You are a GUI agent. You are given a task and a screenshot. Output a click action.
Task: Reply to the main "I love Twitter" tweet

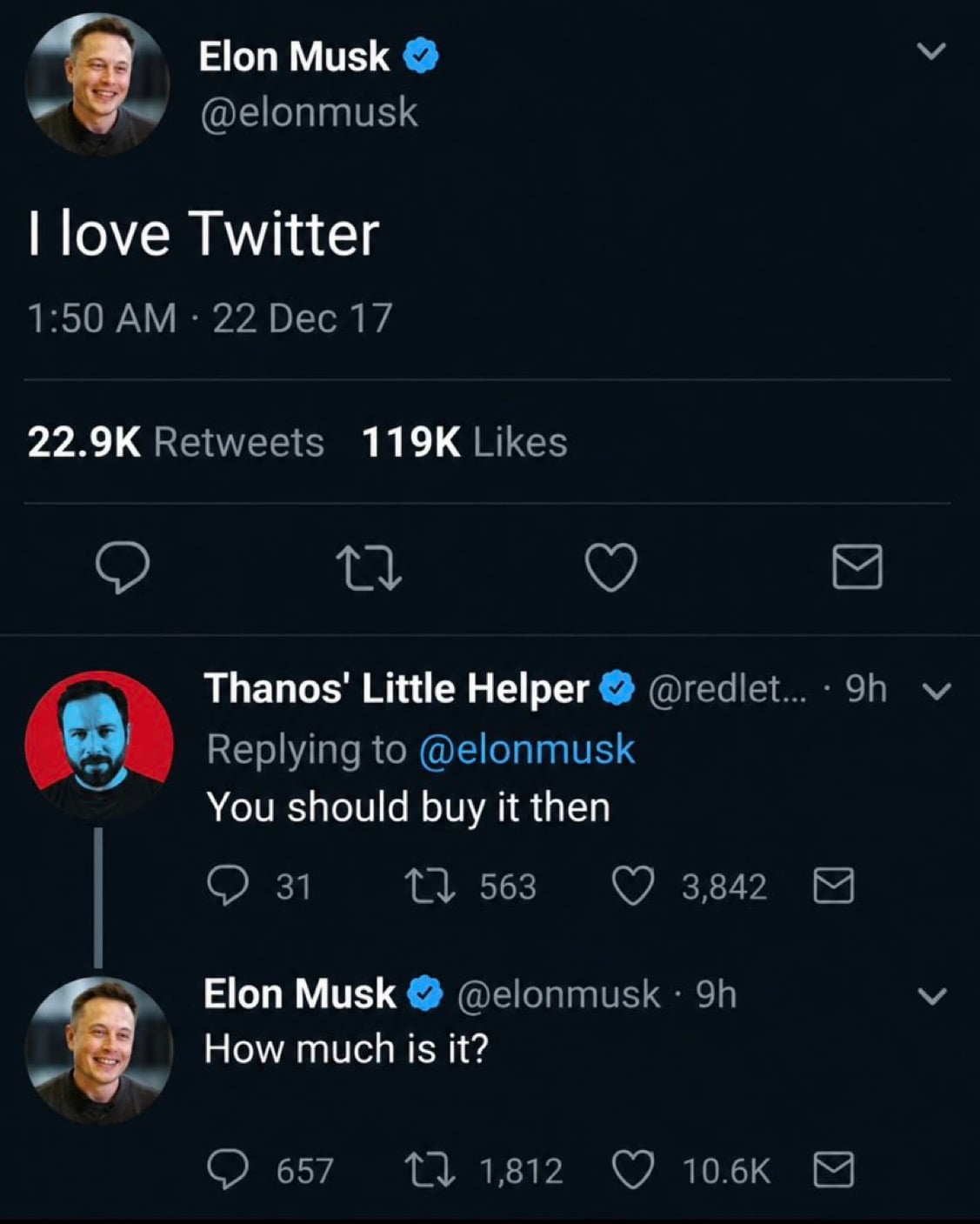[x=122, y=568]
